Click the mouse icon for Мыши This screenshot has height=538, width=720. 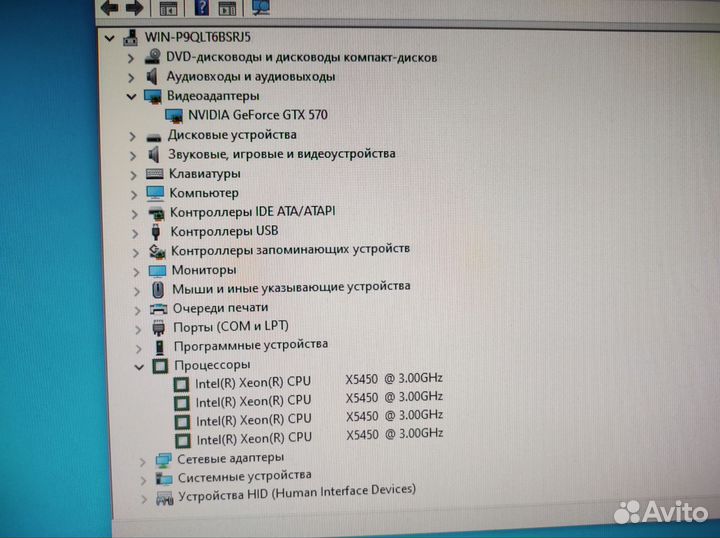158,290
